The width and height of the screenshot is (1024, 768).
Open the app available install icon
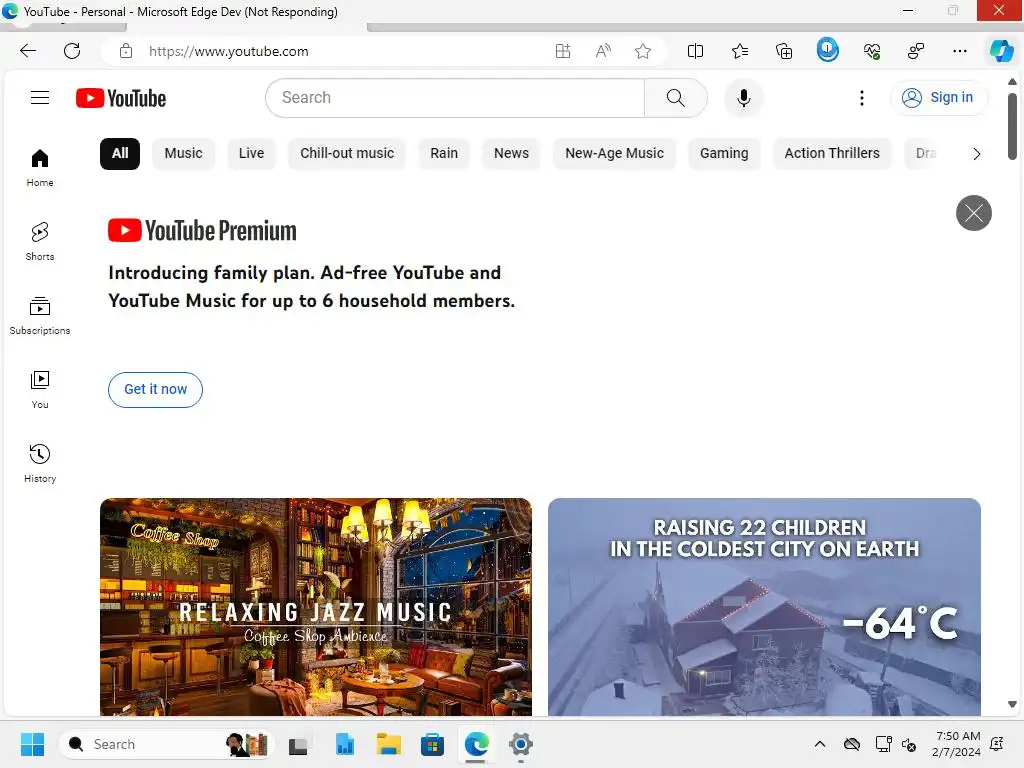[x=563, y=51]
